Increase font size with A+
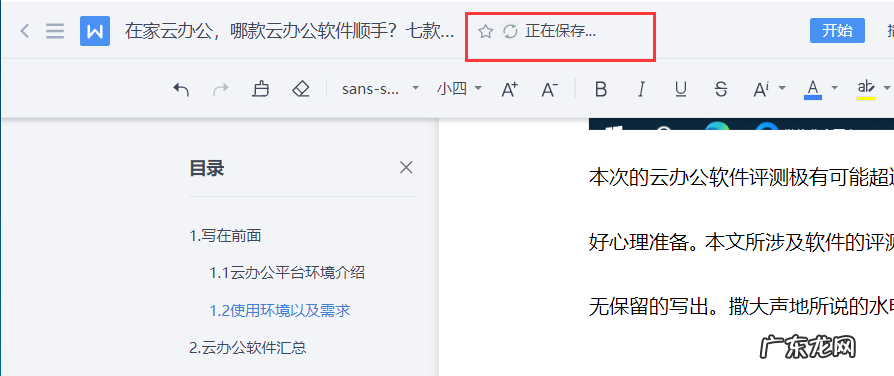 (509, 89)
